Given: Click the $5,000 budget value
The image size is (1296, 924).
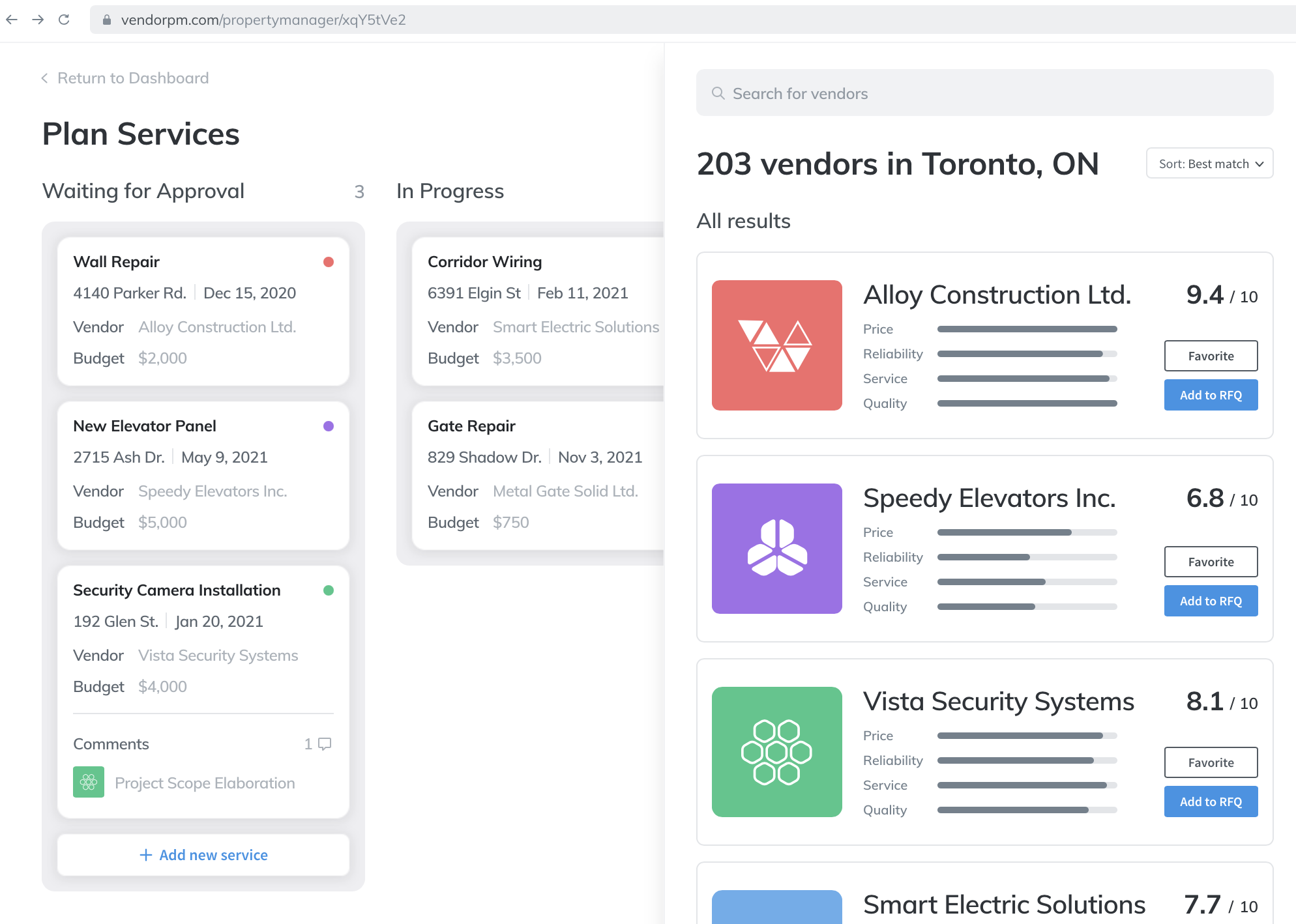Looking at the screenshot, I should pyautogui.click(x=162, y=523).
